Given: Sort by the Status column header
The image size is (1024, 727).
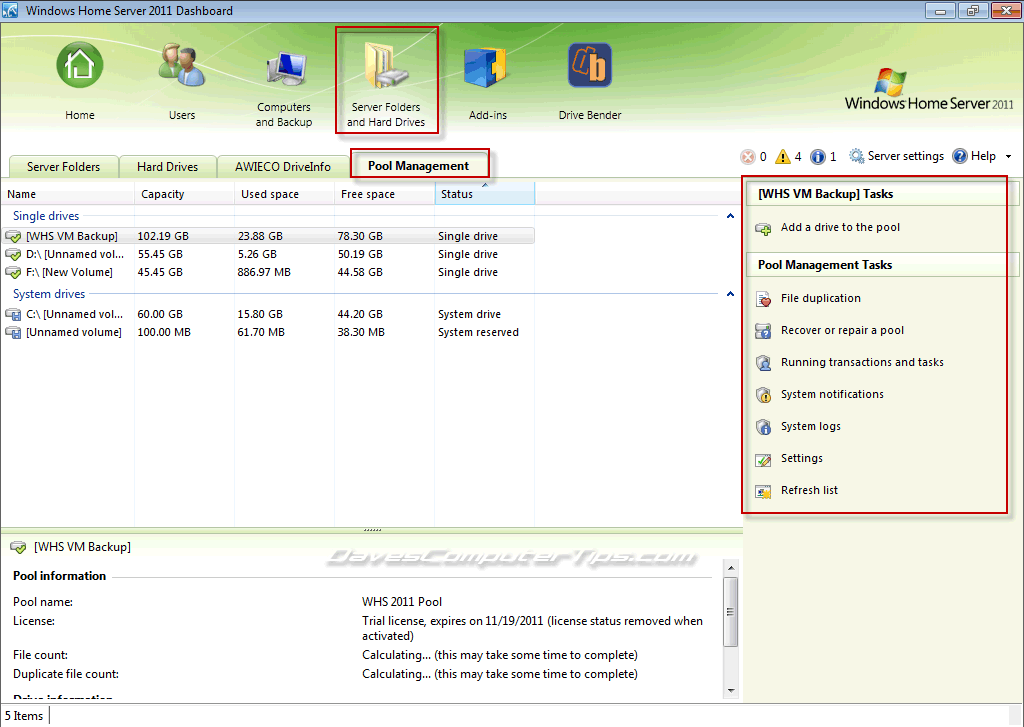Looking at the screenshot, I should (485, 194).
